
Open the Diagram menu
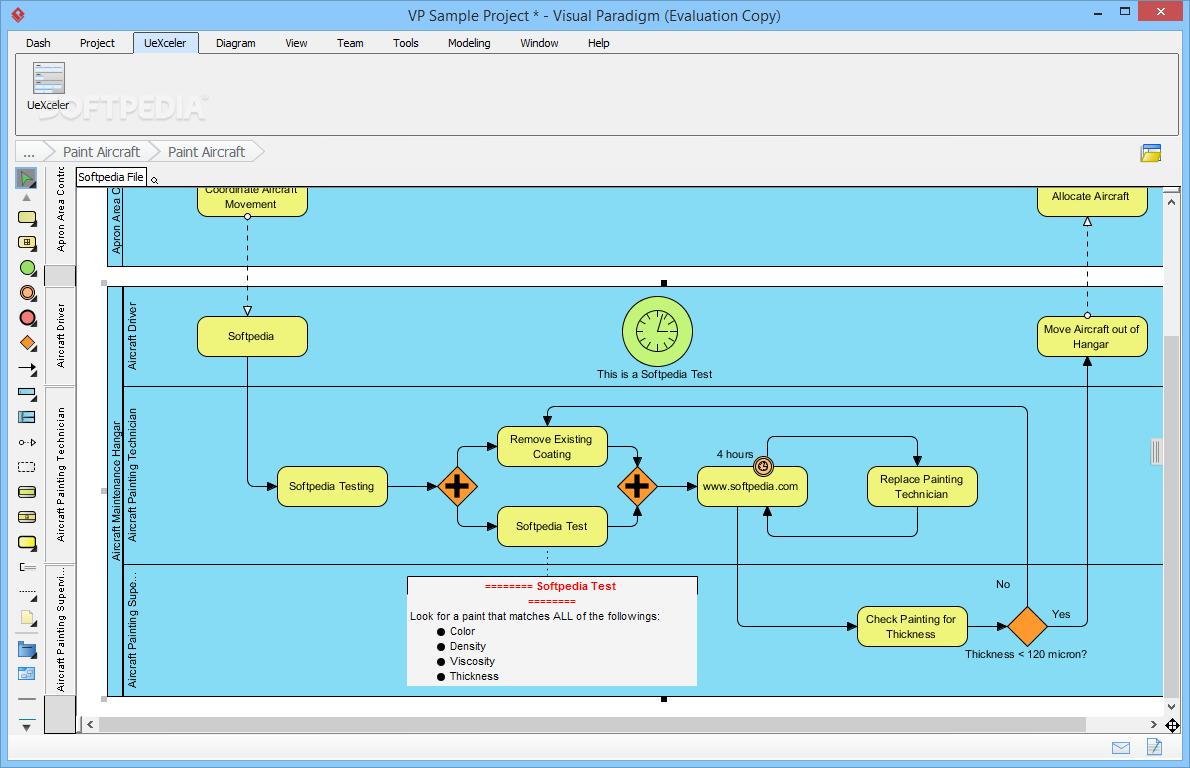[x=235, y=43]
